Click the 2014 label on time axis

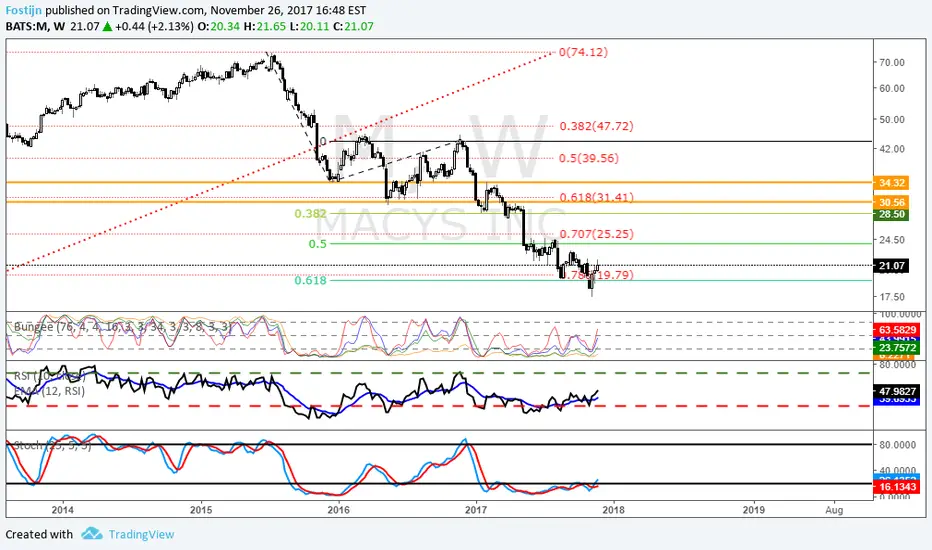(x=62, y=510)
